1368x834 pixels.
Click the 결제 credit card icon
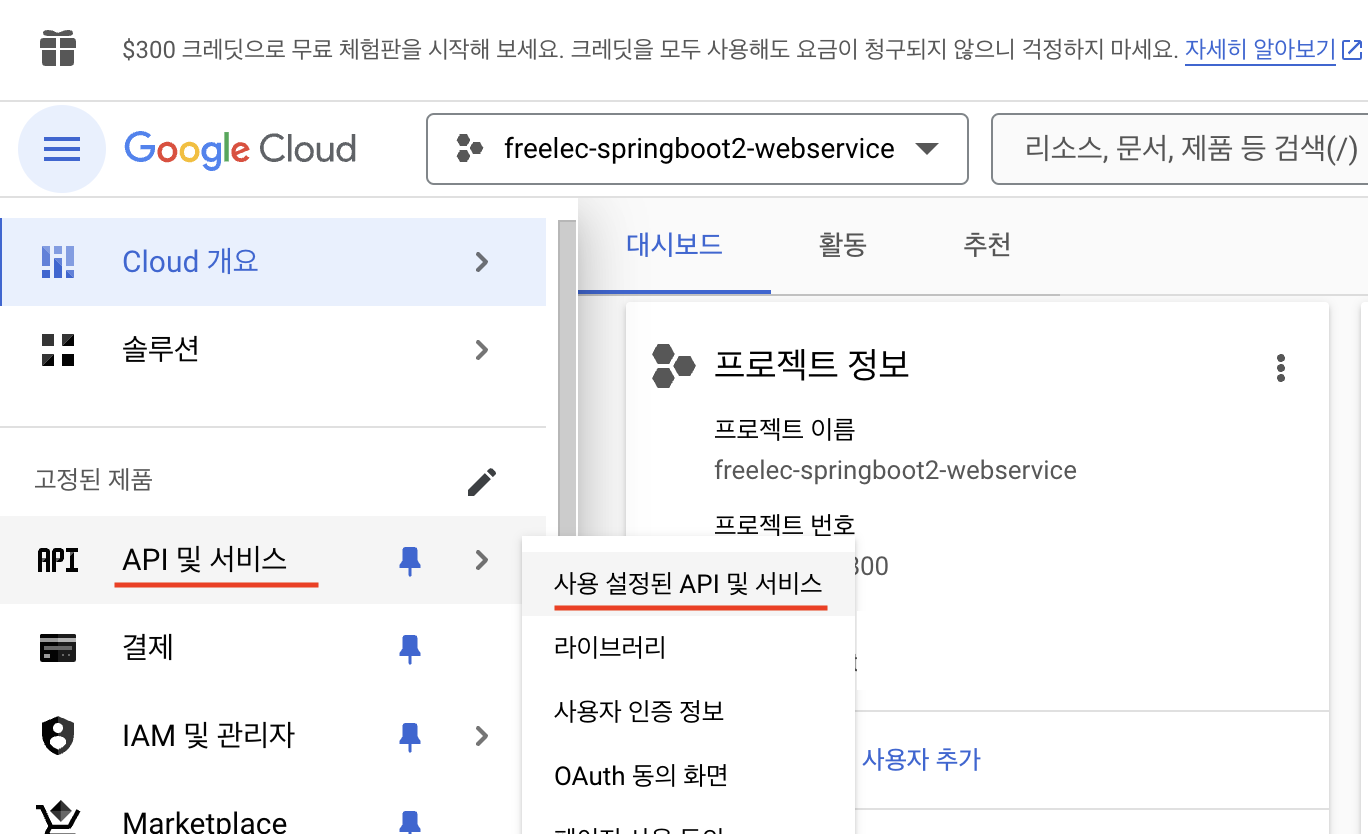(58, 648)
